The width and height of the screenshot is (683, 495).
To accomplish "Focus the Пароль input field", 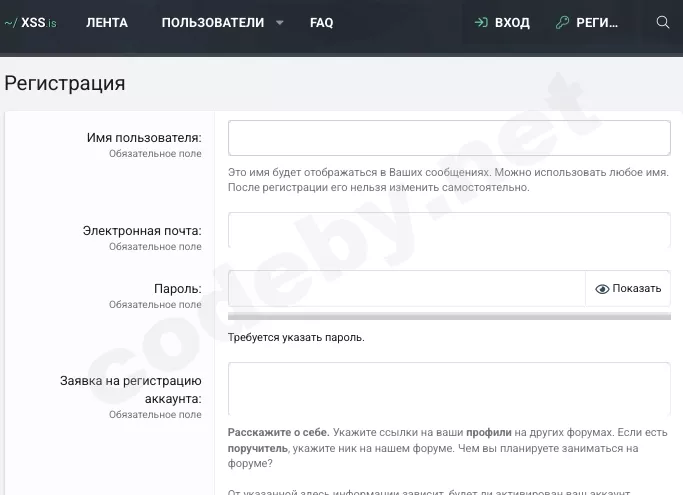I will click(407, 288).
